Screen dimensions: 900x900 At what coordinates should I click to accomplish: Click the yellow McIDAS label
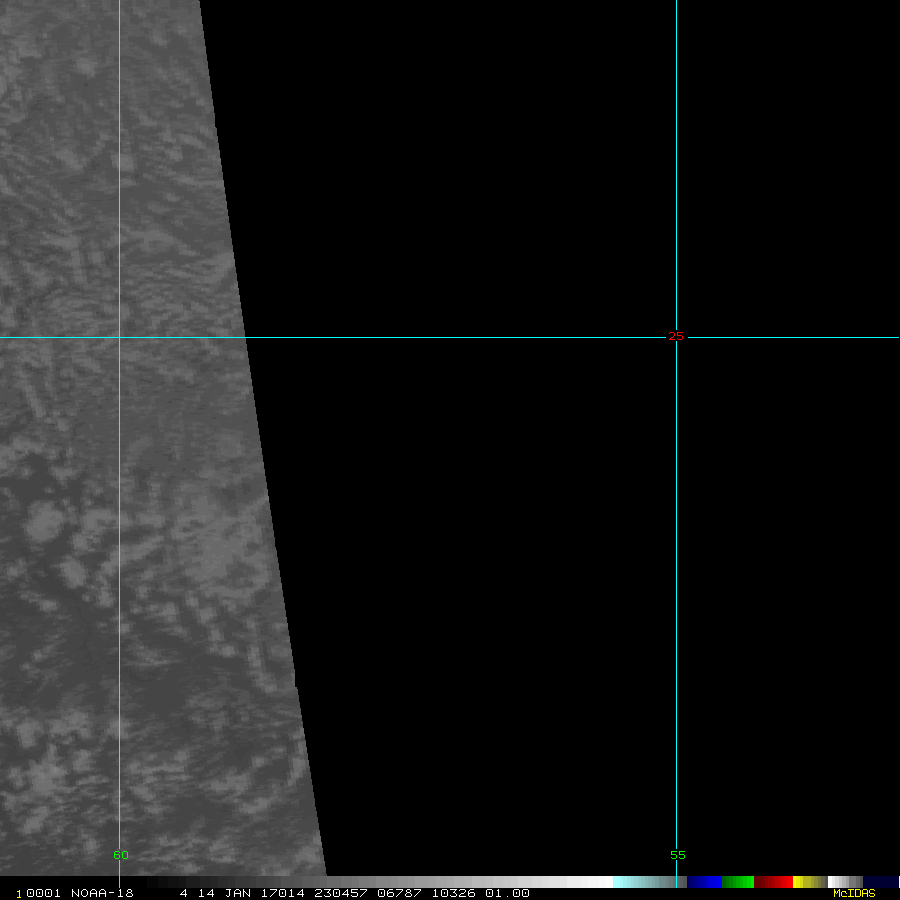pyautogui.click(x=853, y=893)
